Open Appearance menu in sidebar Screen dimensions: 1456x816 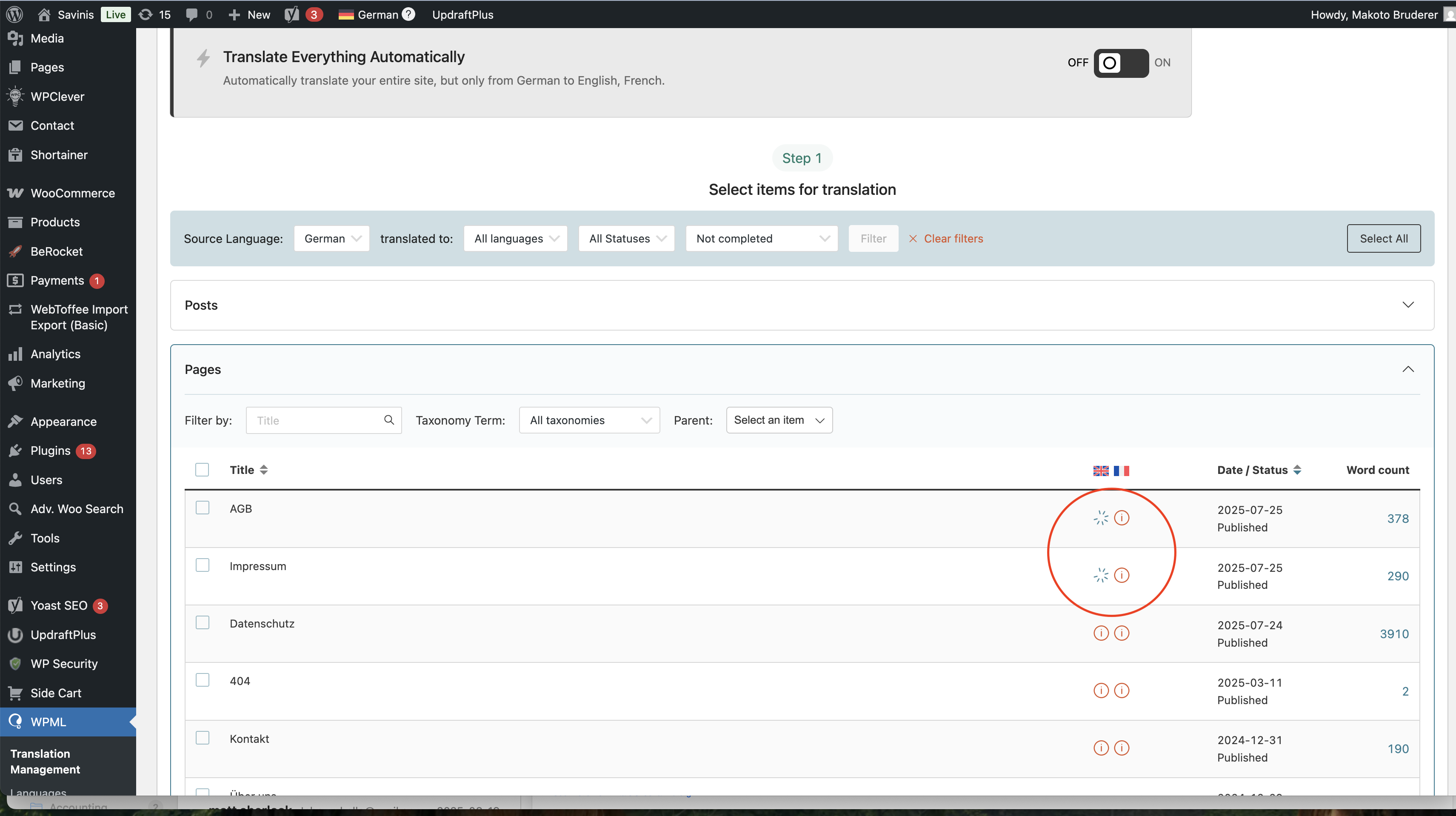coord(68,422)
